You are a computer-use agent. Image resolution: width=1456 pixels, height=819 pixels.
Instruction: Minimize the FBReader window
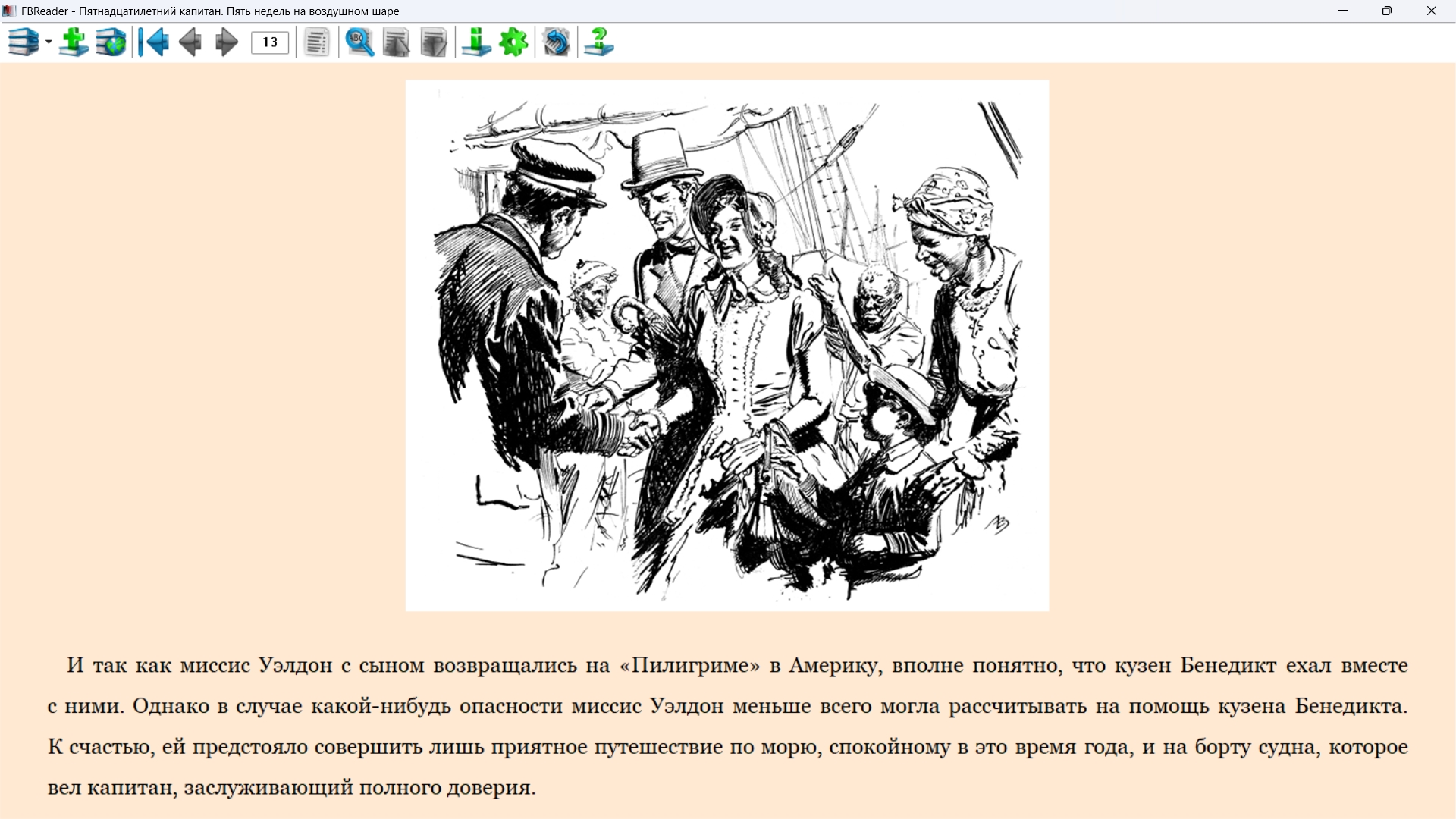point(1343,11)
